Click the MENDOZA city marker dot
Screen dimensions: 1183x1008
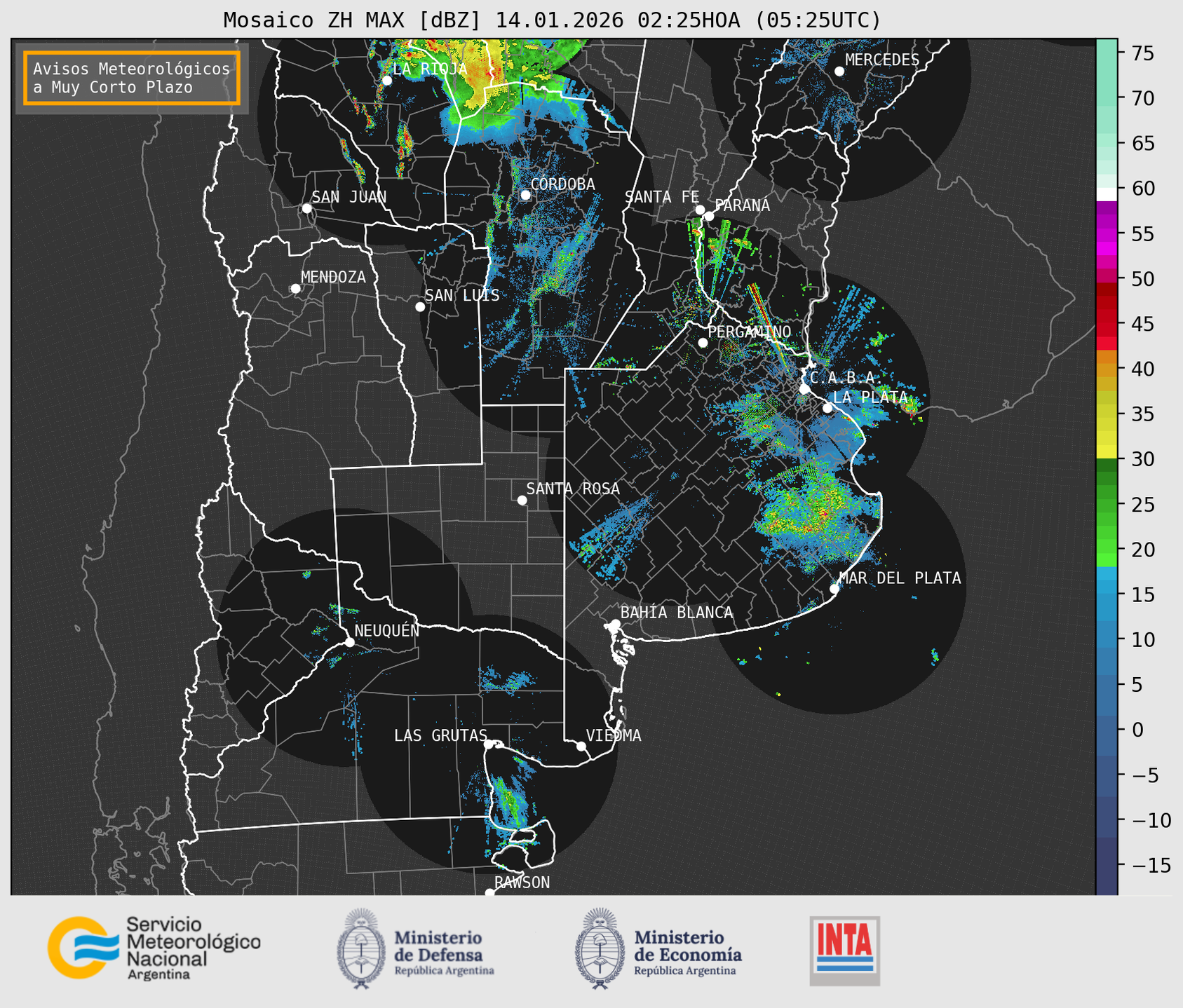295,289
